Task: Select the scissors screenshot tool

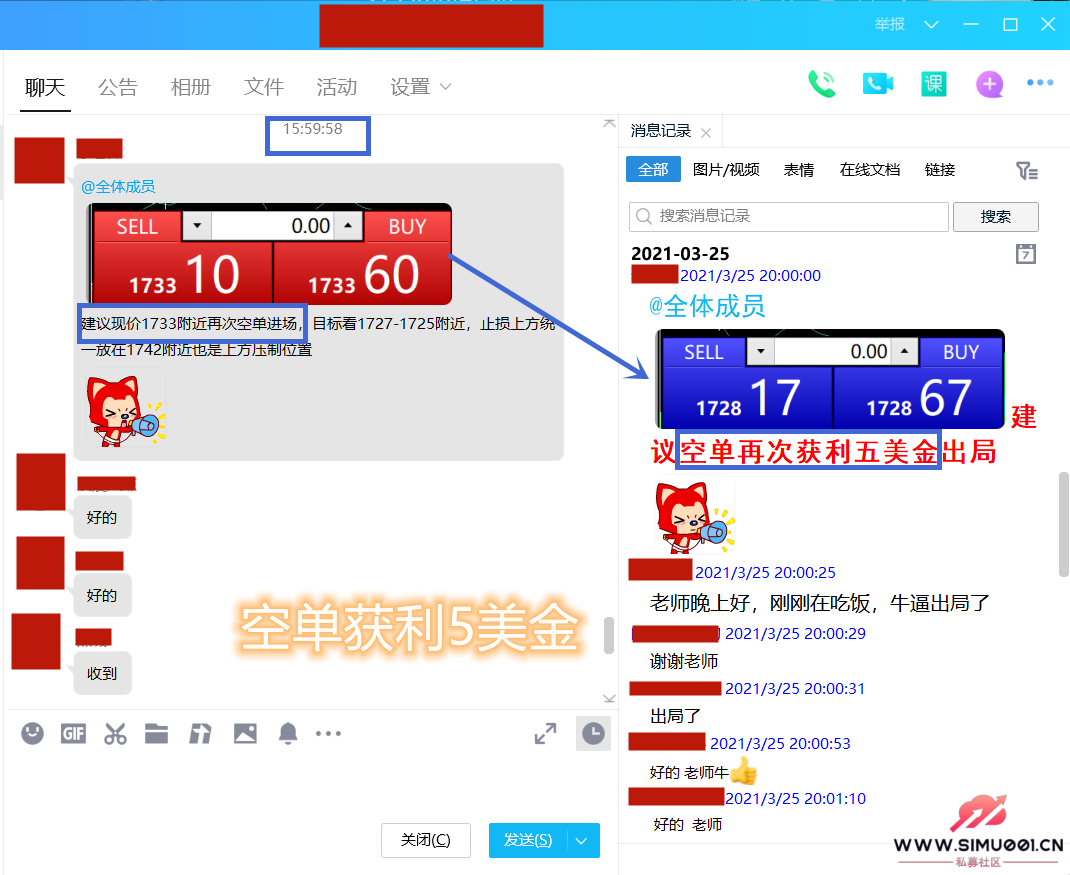Action: tap(115, 734)
